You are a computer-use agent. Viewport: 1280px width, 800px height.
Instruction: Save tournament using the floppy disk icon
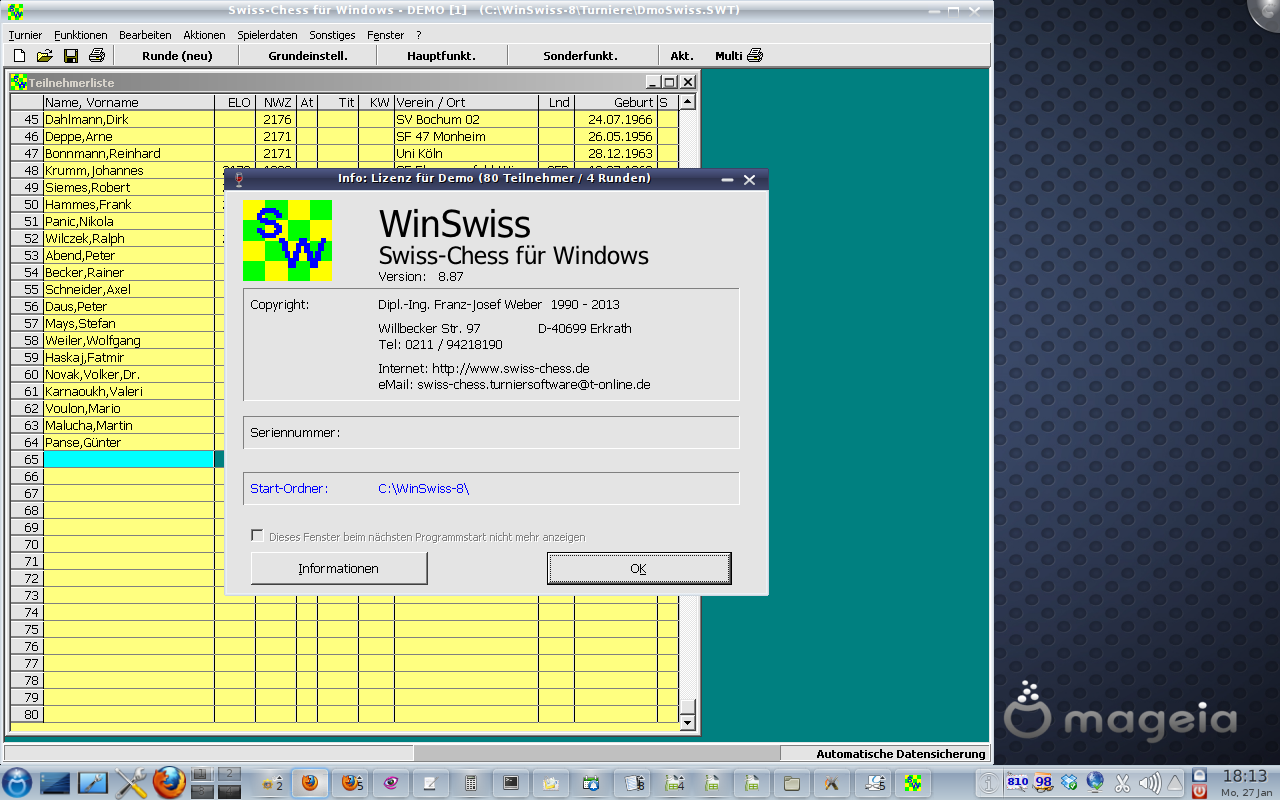point(71,56)
